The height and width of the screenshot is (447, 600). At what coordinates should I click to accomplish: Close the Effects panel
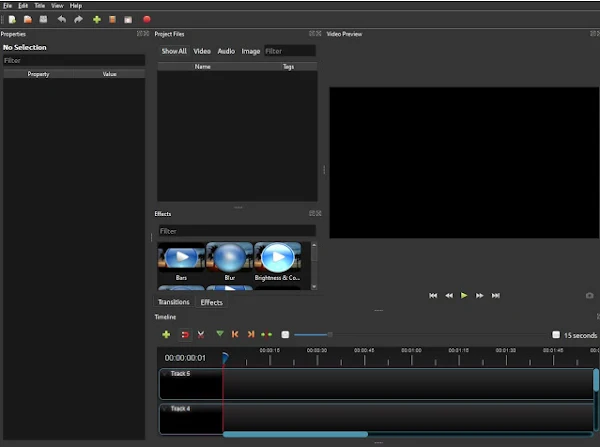coord(318,213)
